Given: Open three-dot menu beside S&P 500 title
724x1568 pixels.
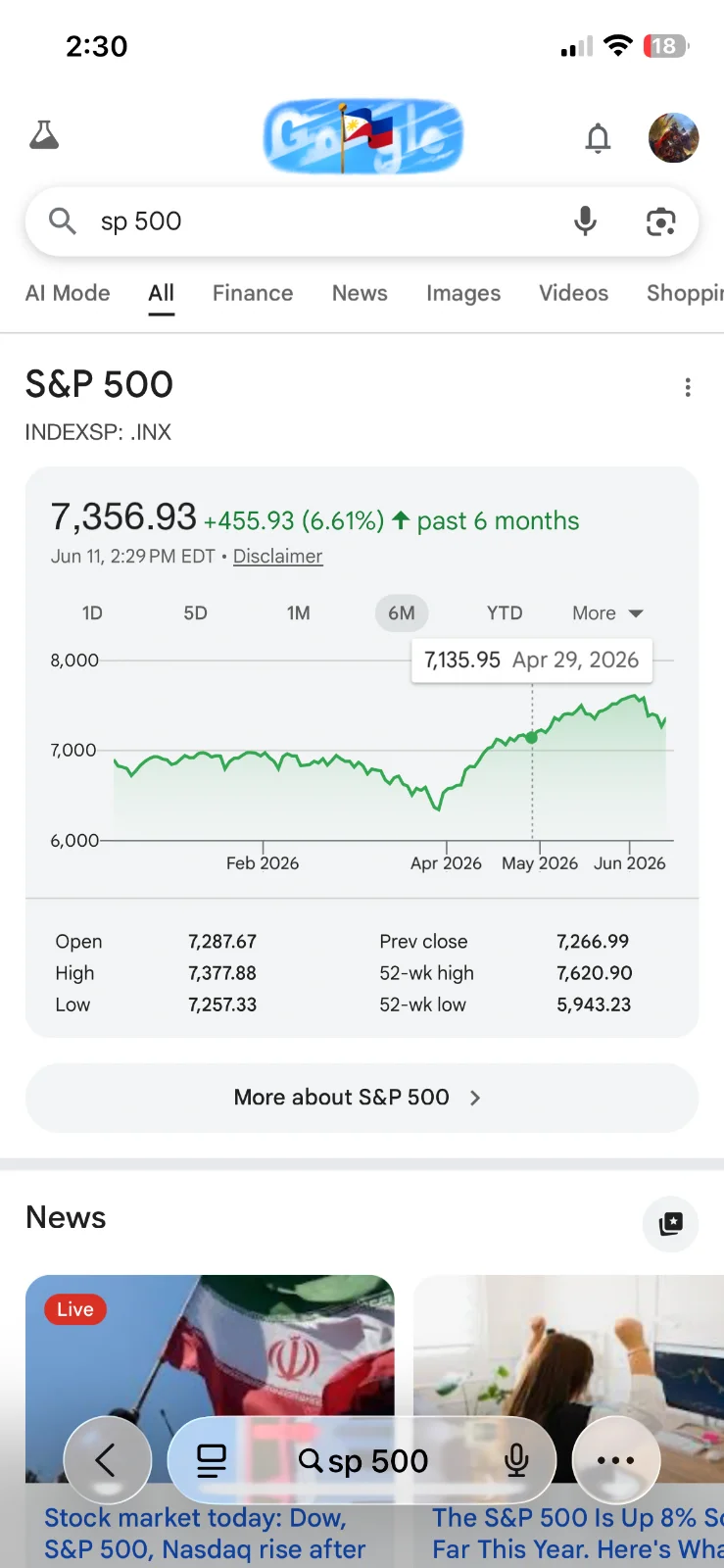Looking at the screenshot, I should coord(688,387).
